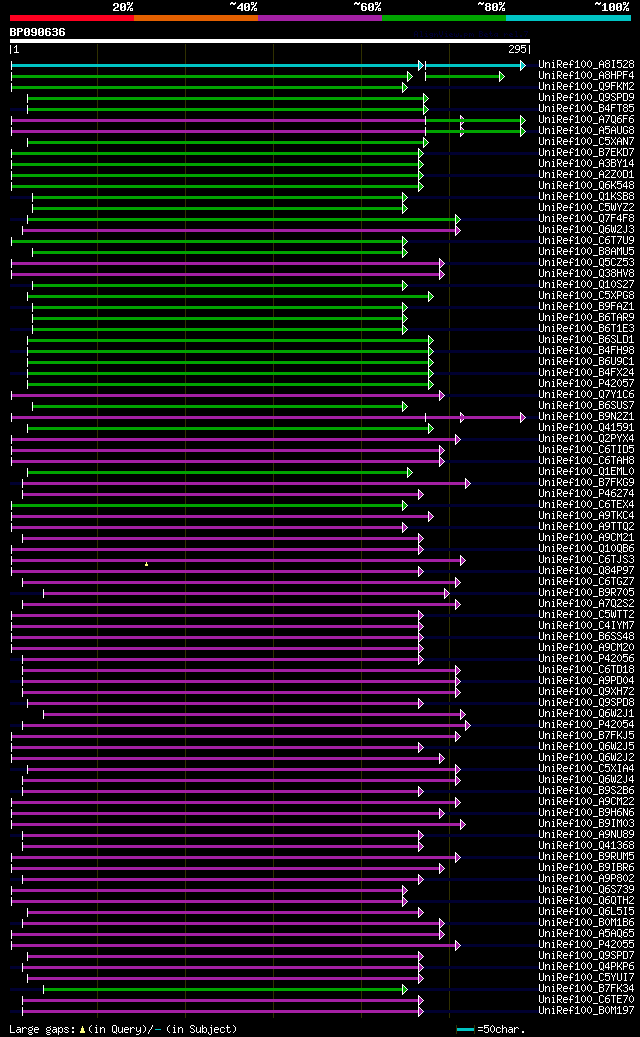Select the UniRef100_Q38HV8 label

pos(586,273)
